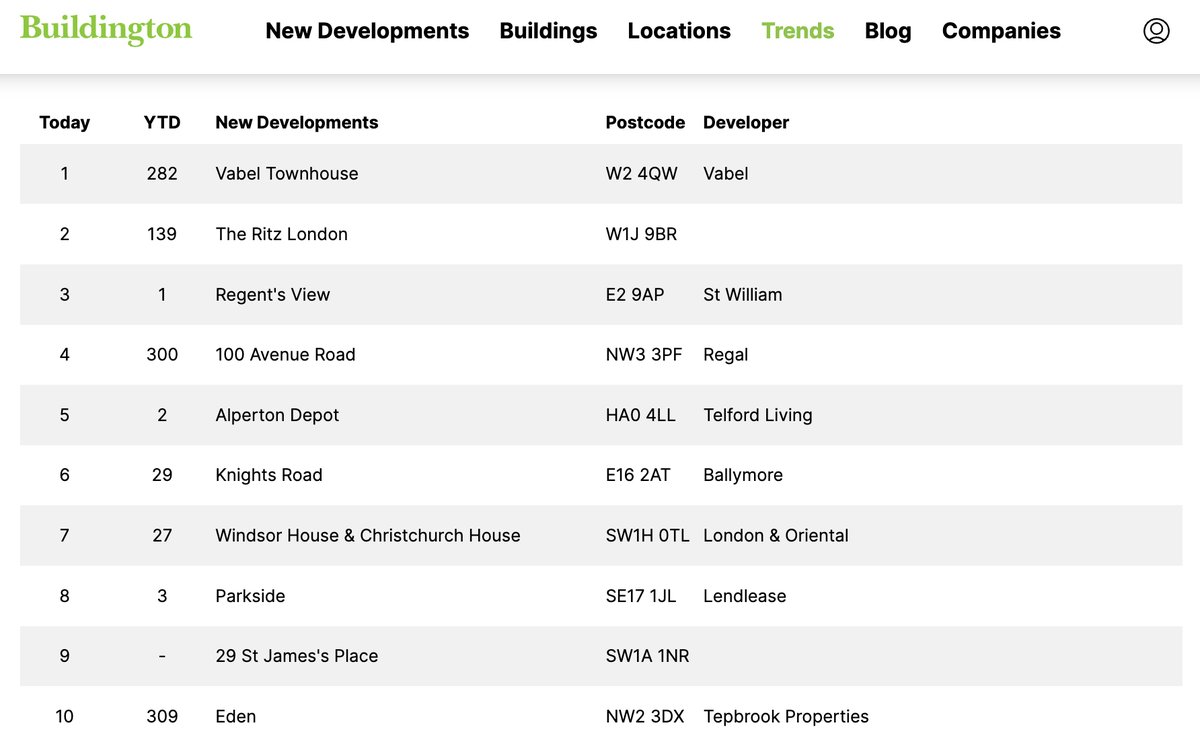Click developer Tepbrook Properties

786,717
